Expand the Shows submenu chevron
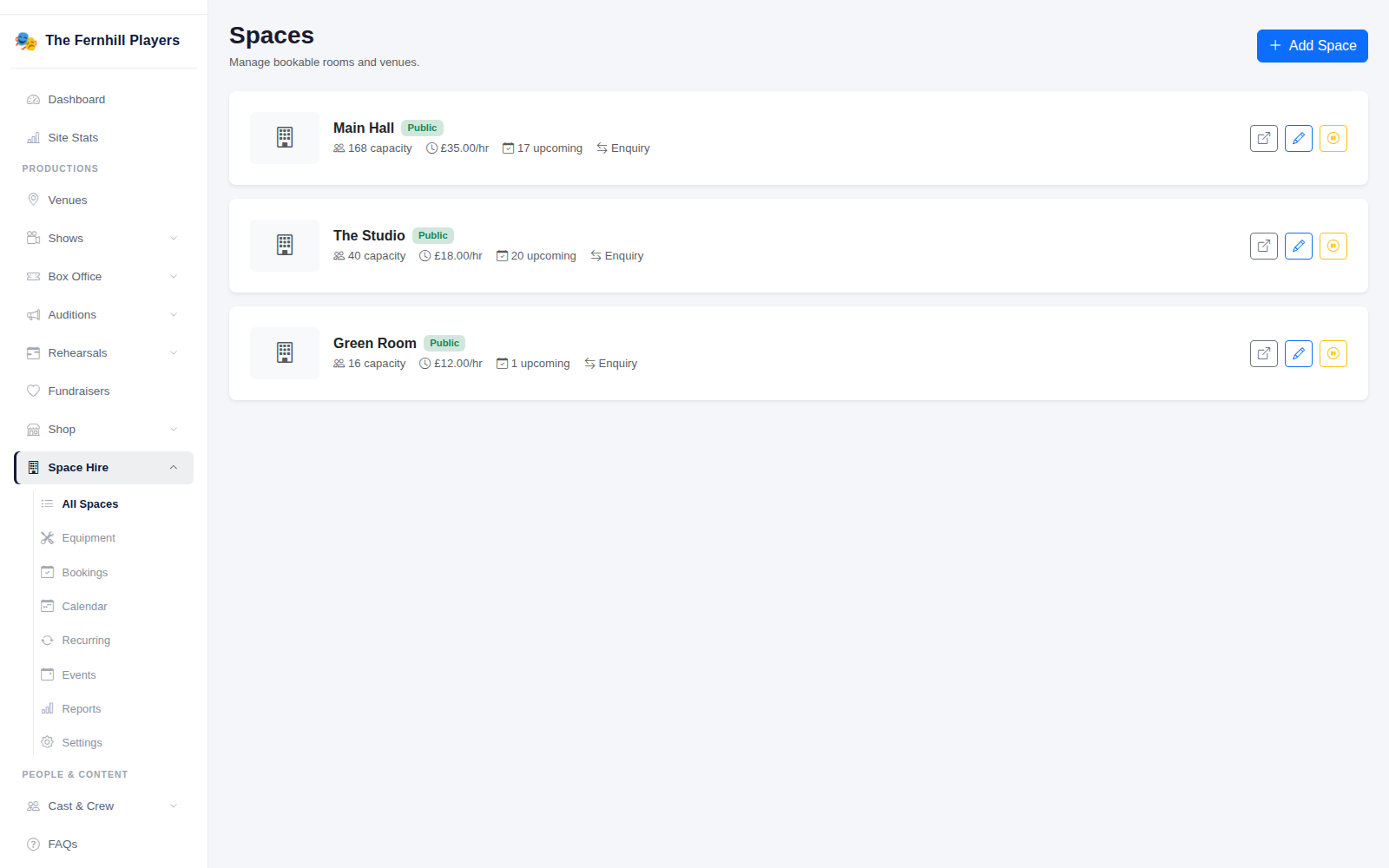1389x868 pixels. pyautogui.click(x=174, y=239)
